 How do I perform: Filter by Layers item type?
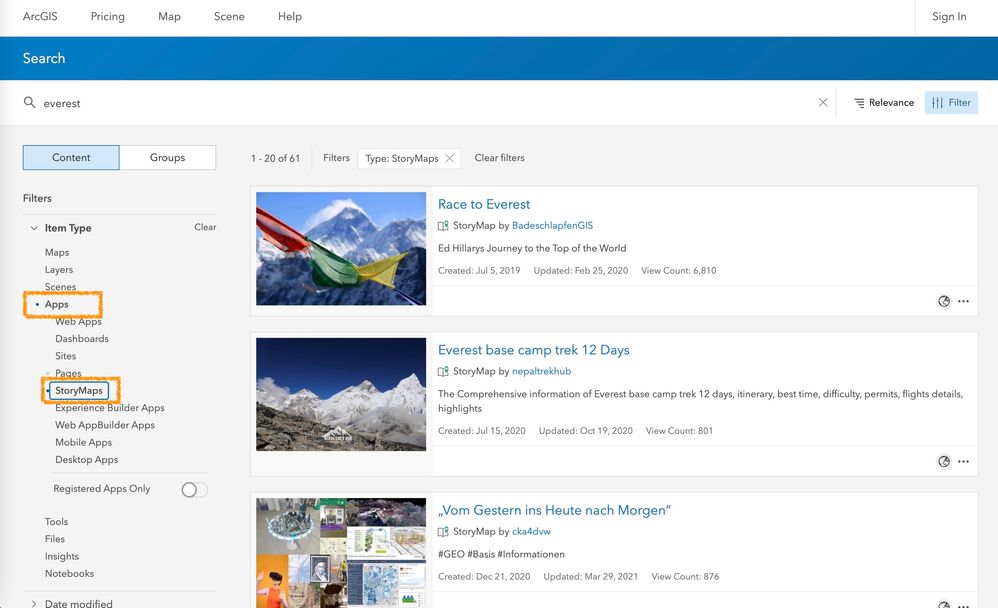(59, 270)
